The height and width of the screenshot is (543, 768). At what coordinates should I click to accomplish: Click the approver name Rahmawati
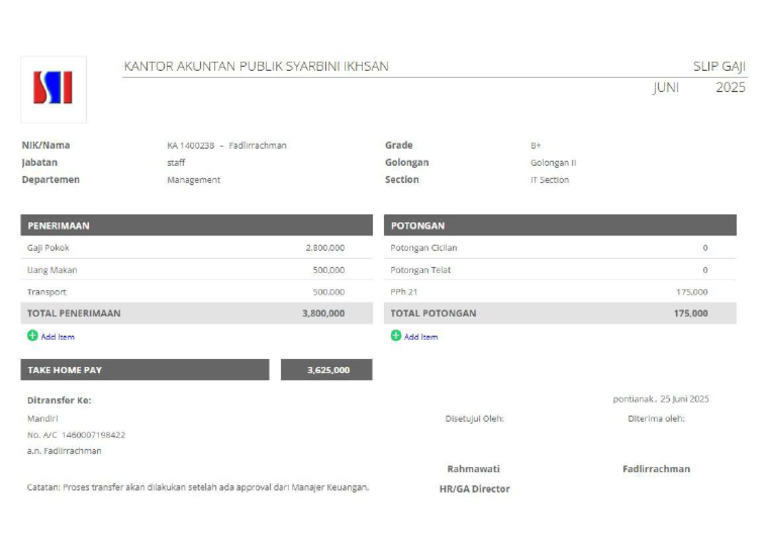pos(473,469)
